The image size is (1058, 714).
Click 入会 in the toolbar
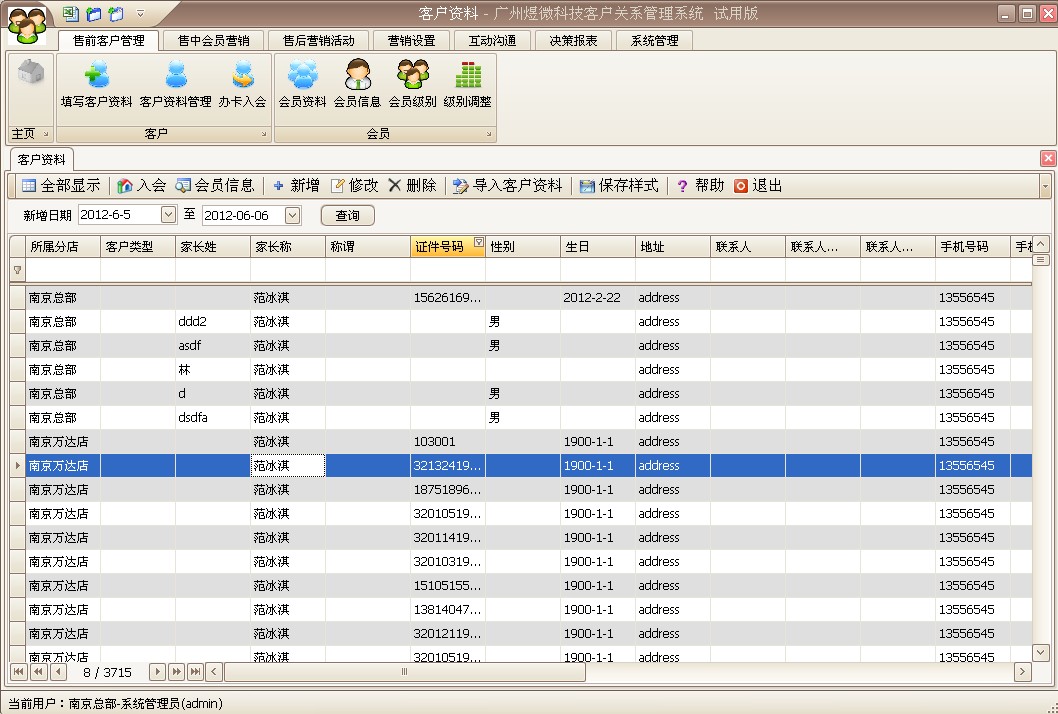coord(142,186)
